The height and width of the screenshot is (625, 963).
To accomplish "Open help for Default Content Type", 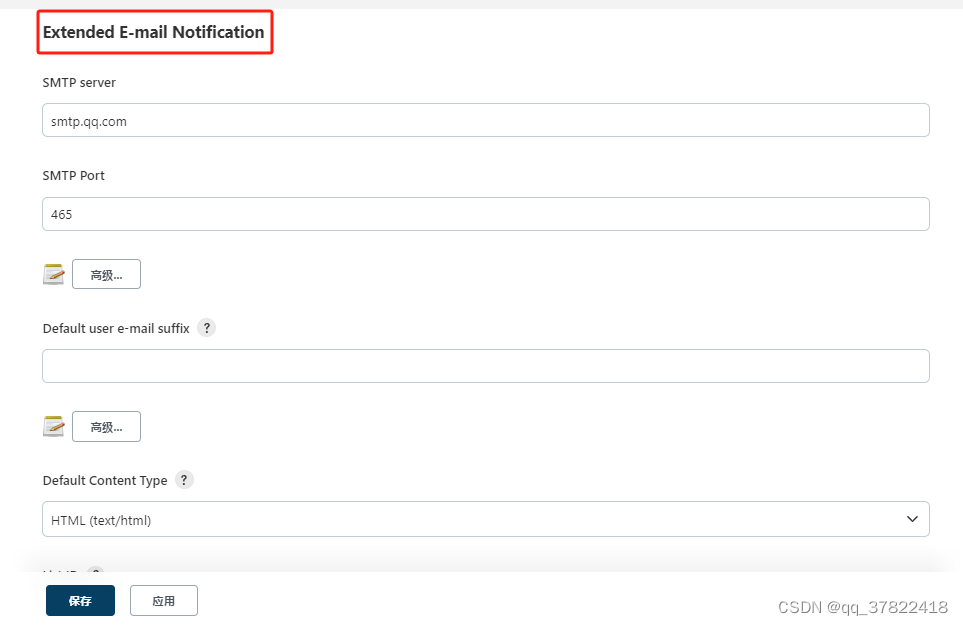I will coord(184,479).
